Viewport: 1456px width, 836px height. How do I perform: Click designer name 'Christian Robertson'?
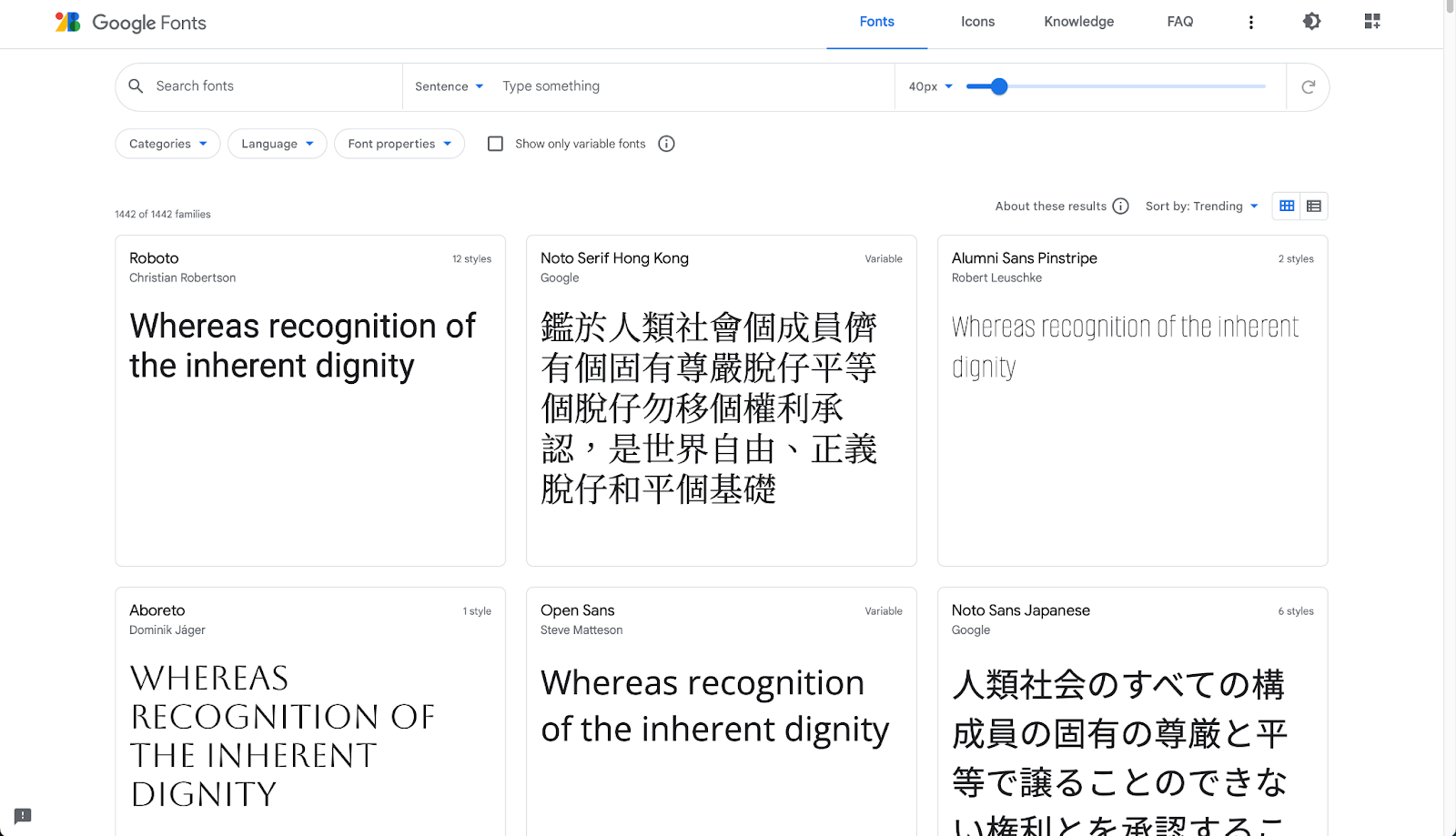pos(182,278)
